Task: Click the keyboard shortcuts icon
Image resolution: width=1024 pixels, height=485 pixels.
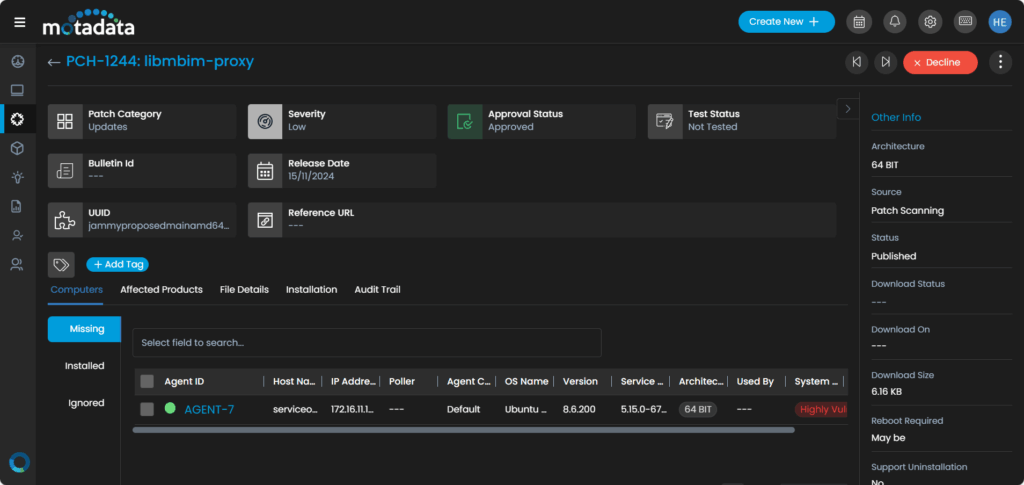Action: point(965,22)
